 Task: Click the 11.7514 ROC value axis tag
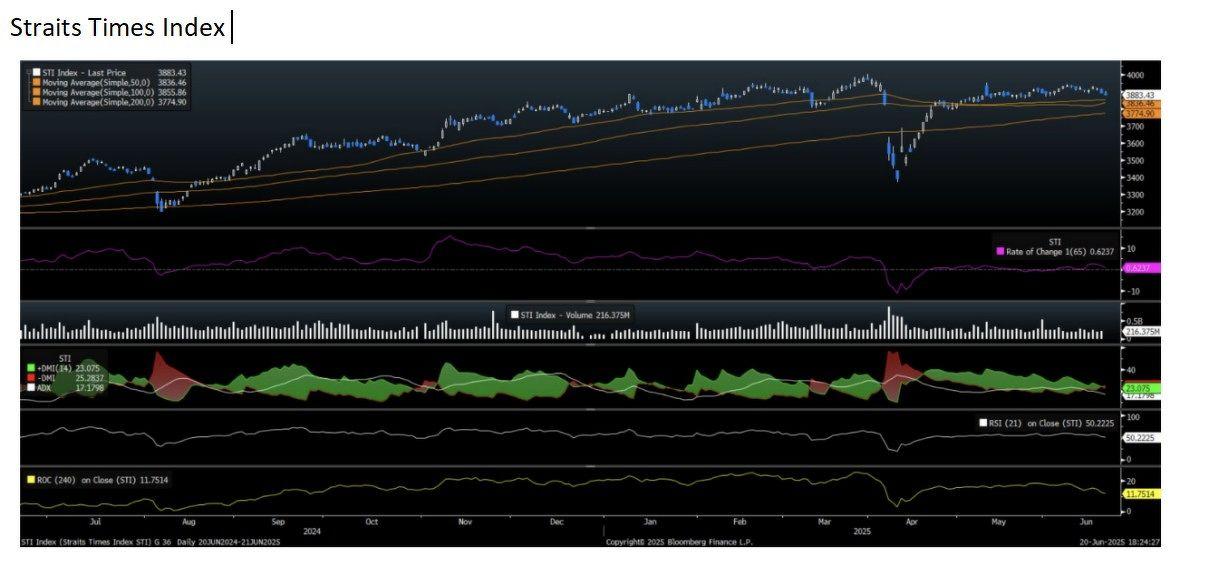pyautogui.click(x=1141, y=494)
